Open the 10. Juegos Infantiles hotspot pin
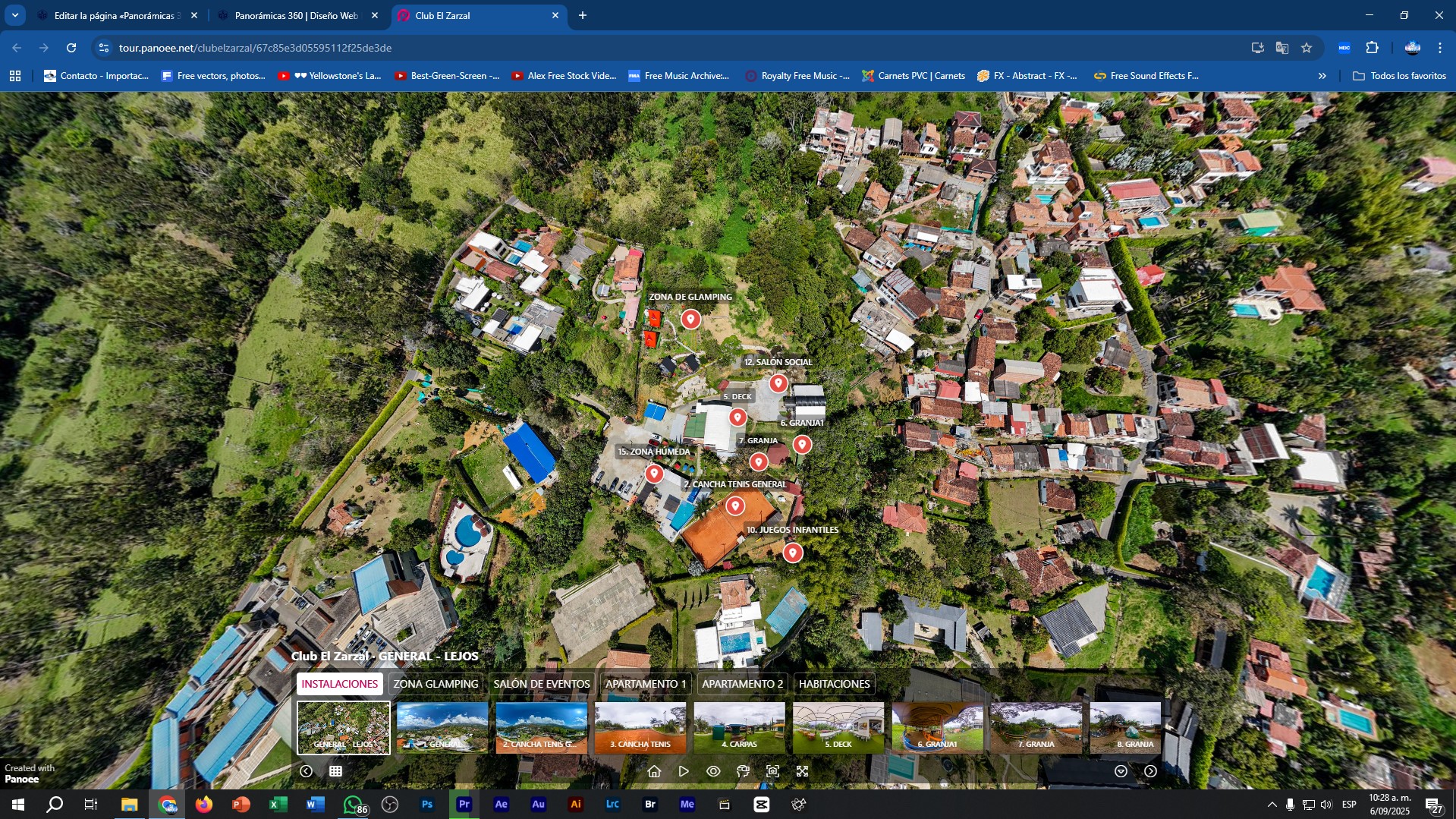This screenshot has width=1456, height=819. [x=792, y=553]
